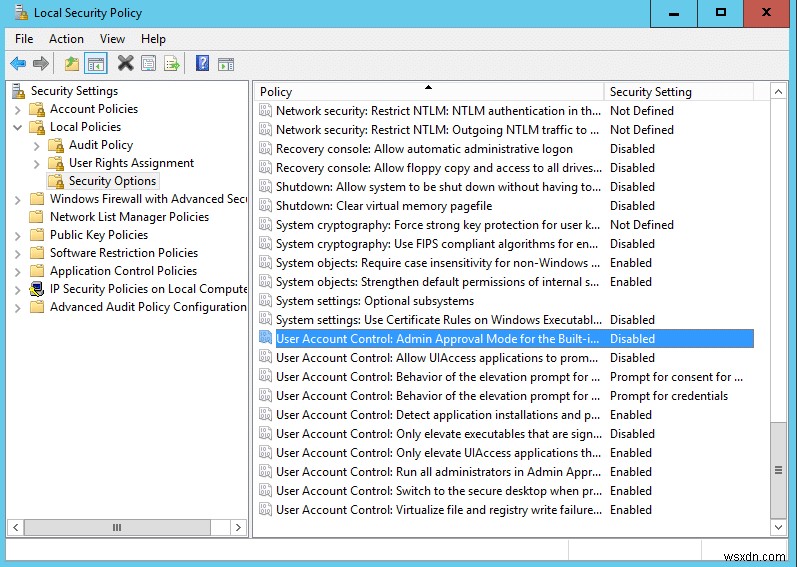Expand the Application Control Policies node
797x567 pixels.
point(17,272)
